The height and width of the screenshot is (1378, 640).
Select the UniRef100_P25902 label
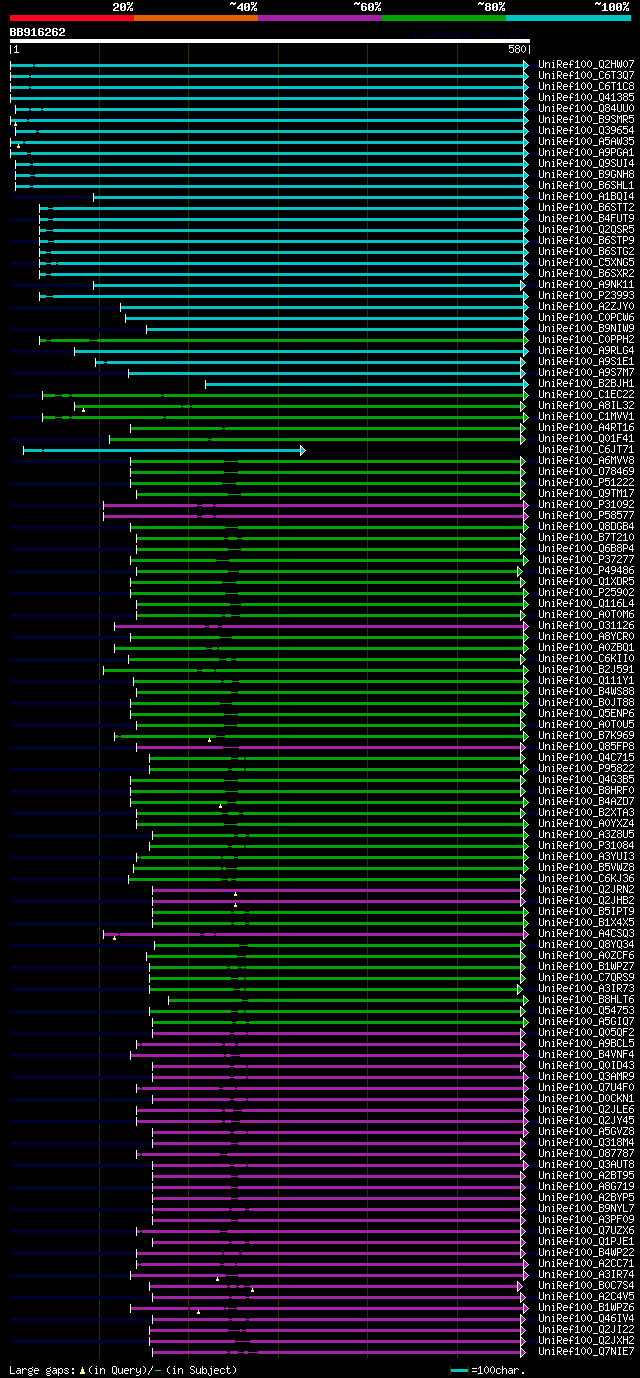586,592
